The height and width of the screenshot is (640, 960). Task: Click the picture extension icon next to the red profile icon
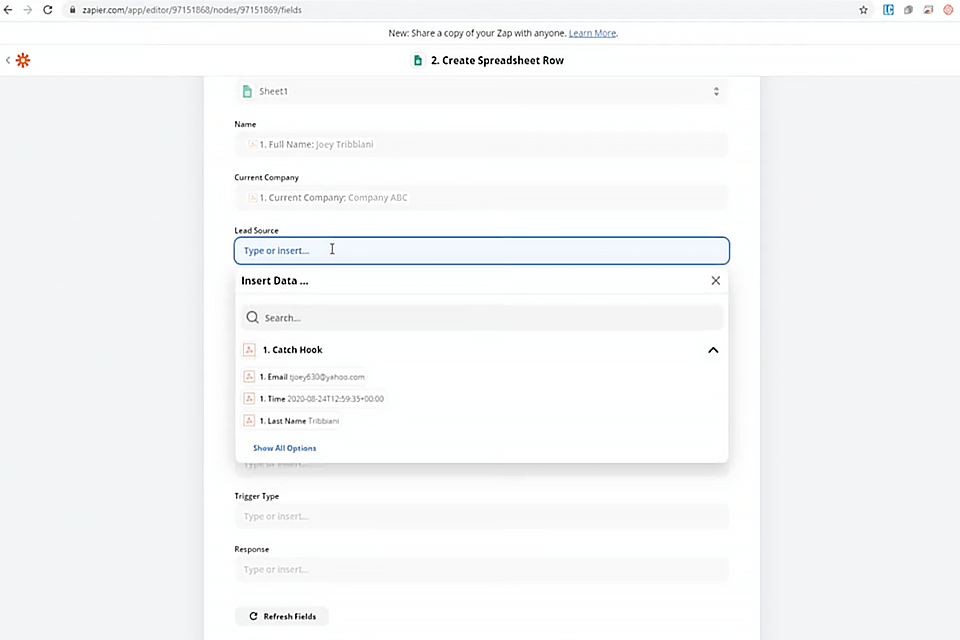tap(928, 10)
